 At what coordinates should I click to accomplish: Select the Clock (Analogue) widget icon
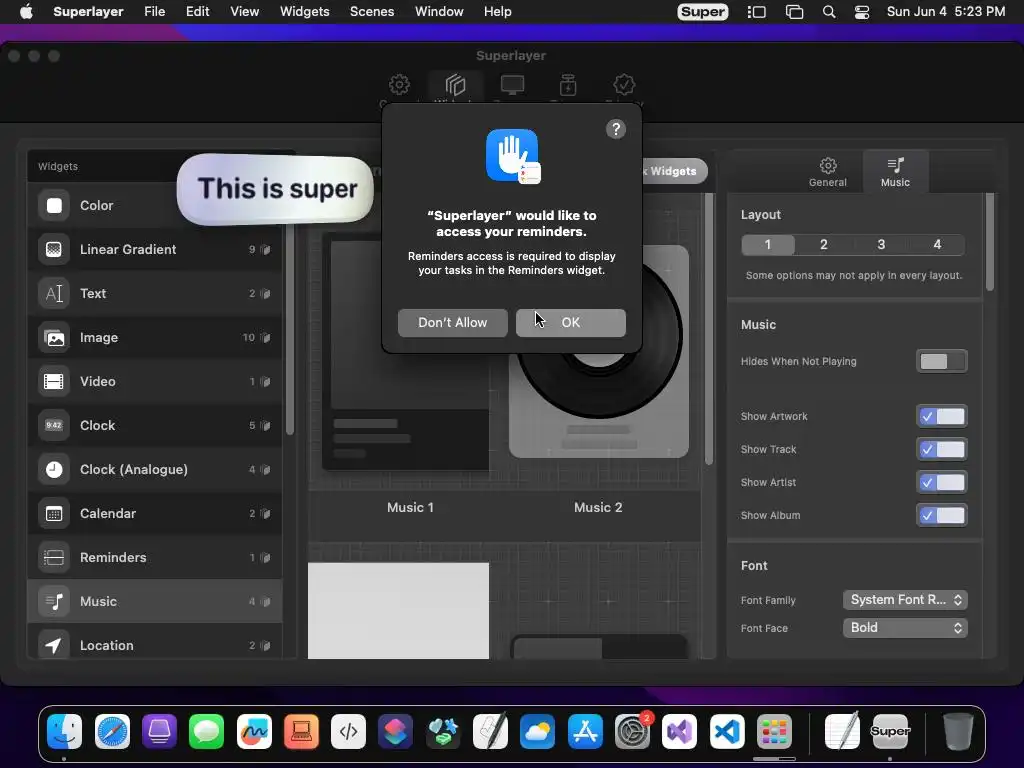54,470
